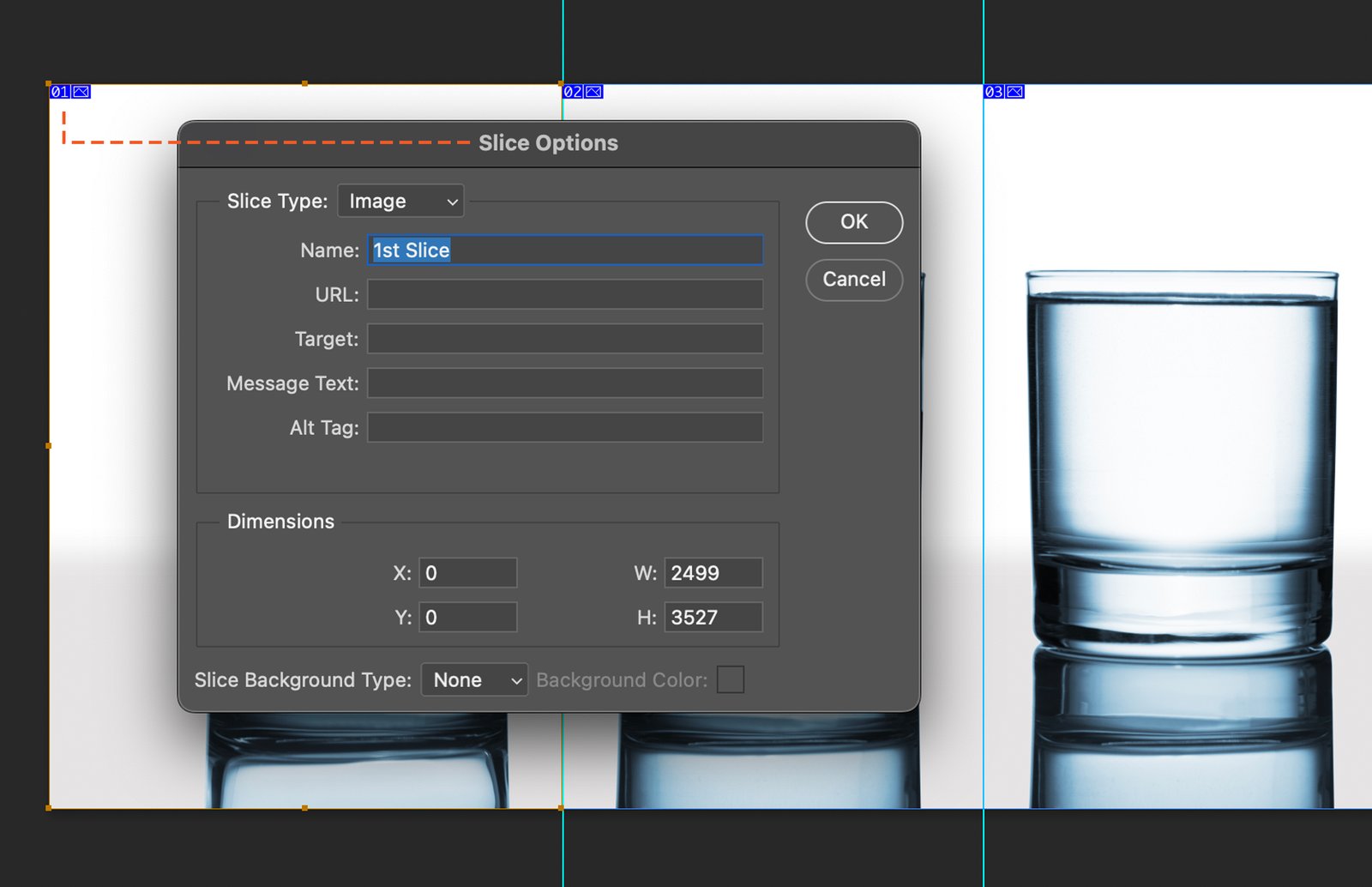Pick the disabled Background Color swatch
This screenshot has height=887, width=1372.
pyautogui.click(x=730, y=680)
